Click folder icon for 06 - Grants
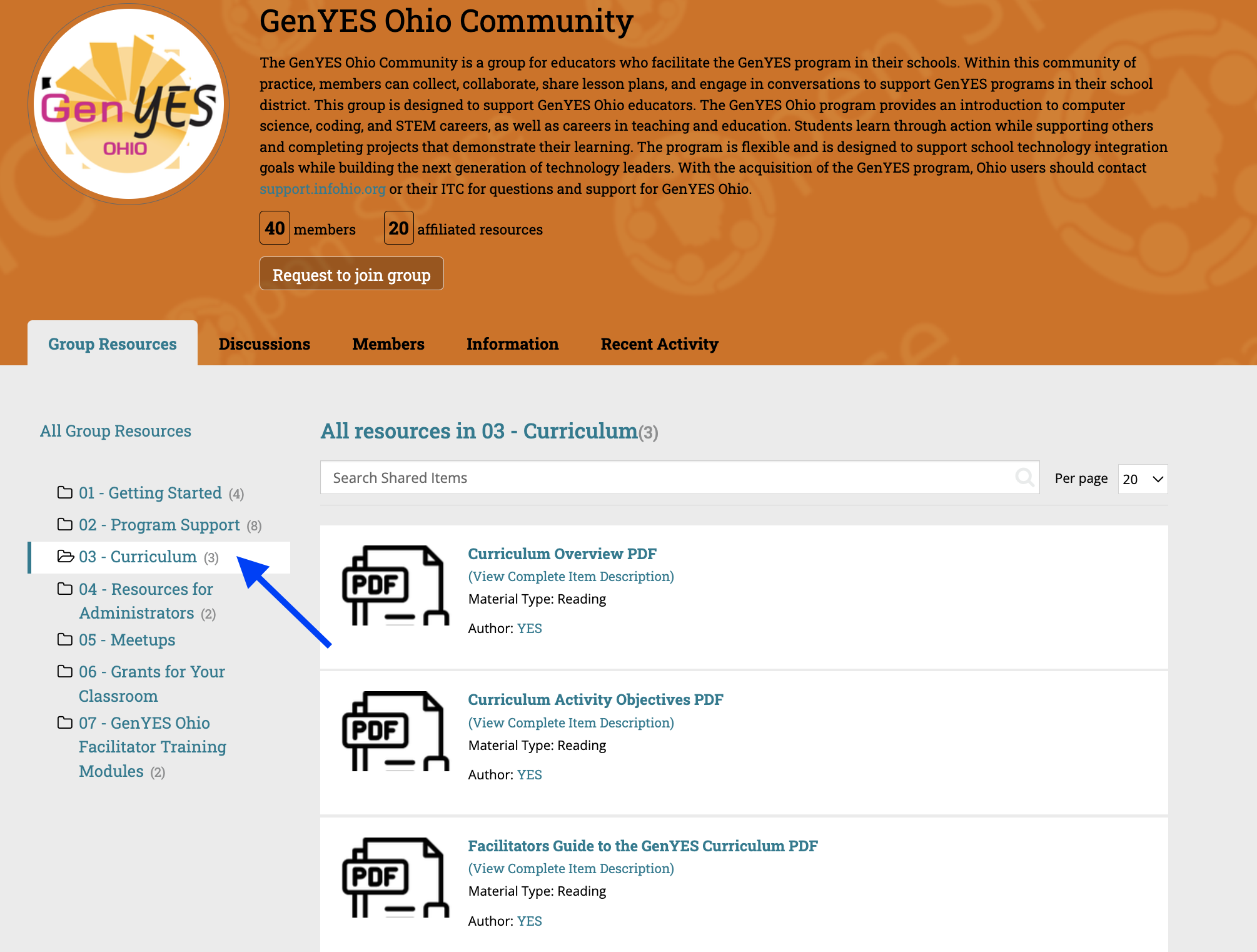This screenshot has height=952, width=1257. (x=65, y=671)
